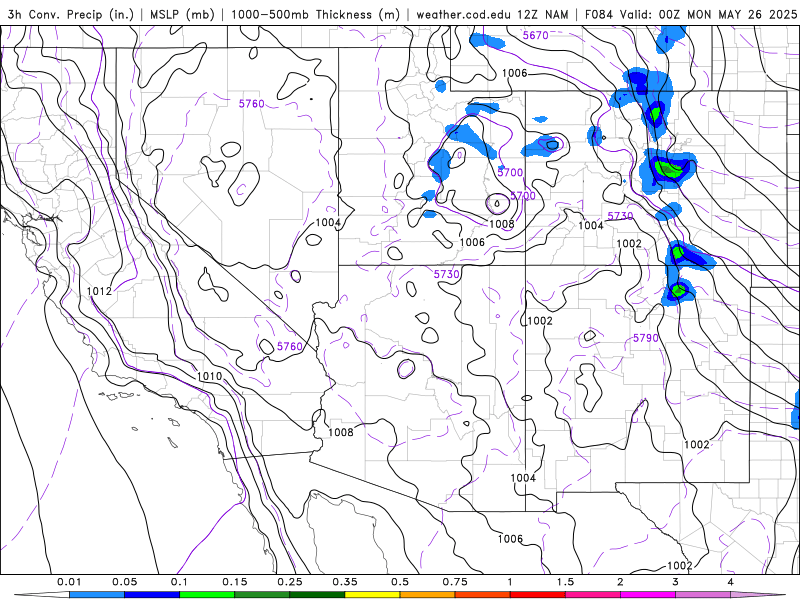Click the 'weather.cod.edu' source text
The height and width of the screenshot is (600, 800).
[463, 14]
